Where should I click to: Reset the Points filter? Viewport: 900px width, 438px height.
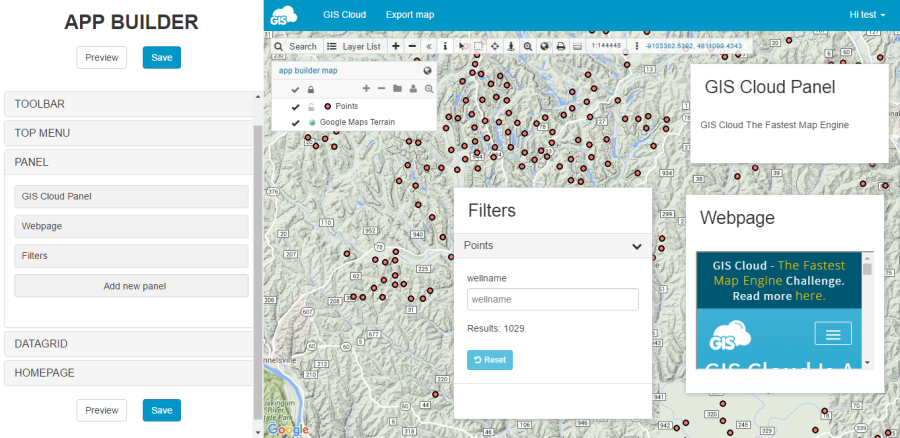point(490,360)
